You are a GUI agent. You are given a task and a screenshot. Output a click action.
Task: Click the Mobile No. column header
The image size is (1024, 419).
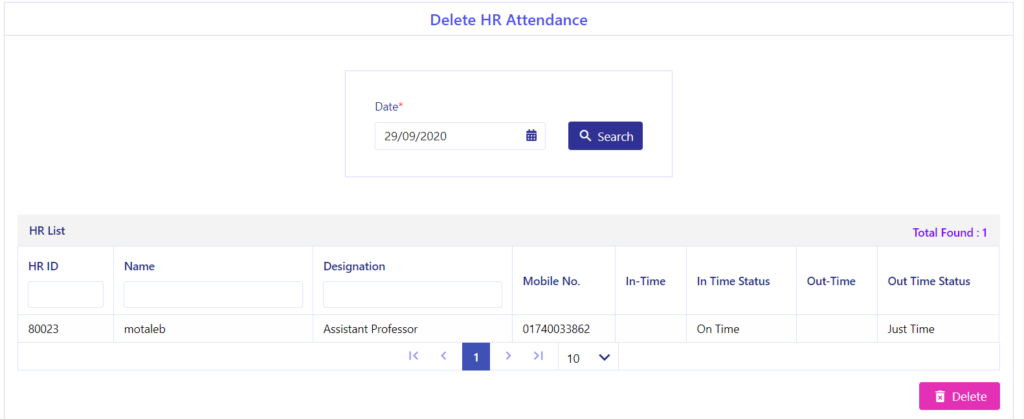click(x=551, y=281)
